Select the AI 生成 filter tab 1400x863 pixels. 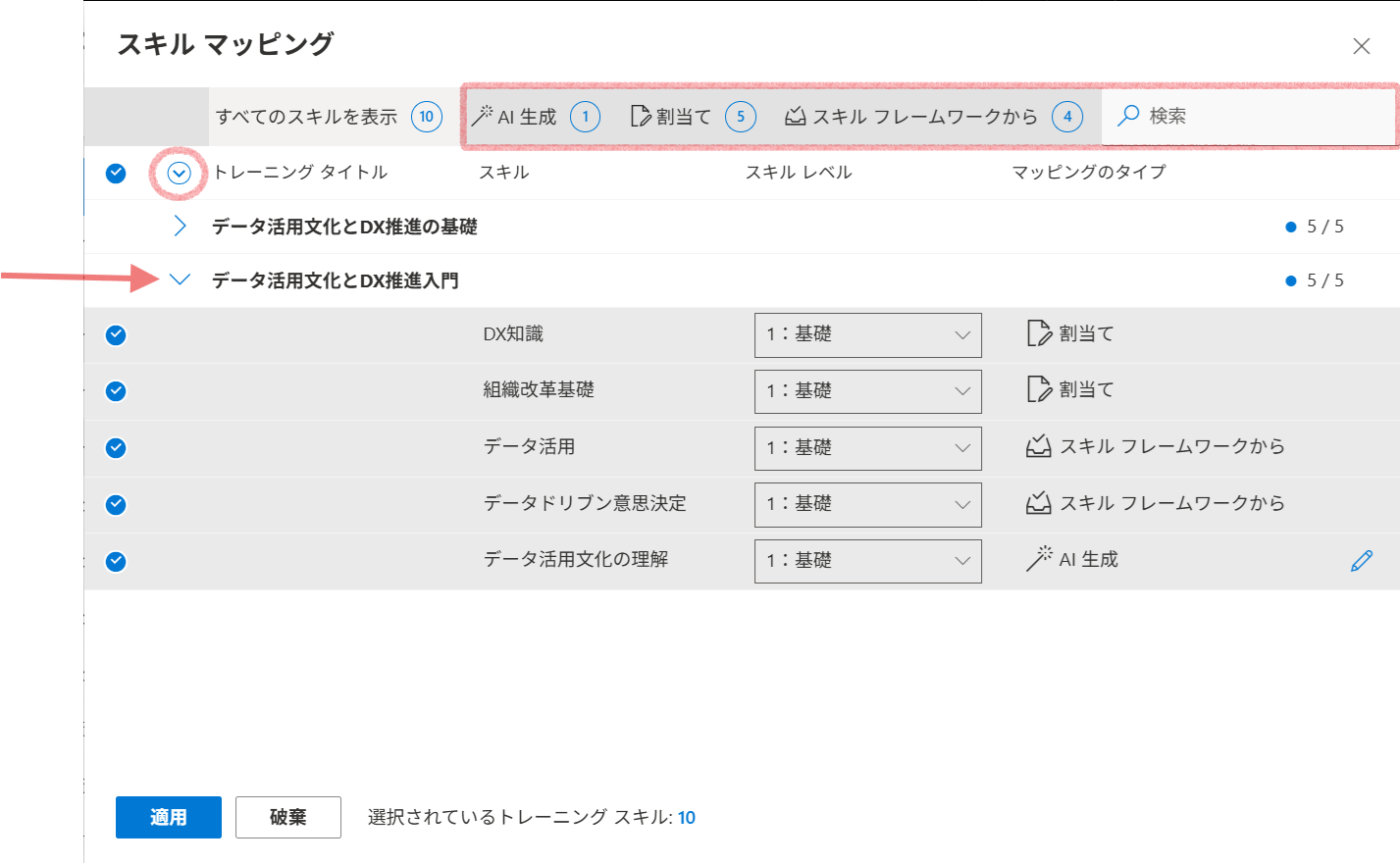[535, 117]
